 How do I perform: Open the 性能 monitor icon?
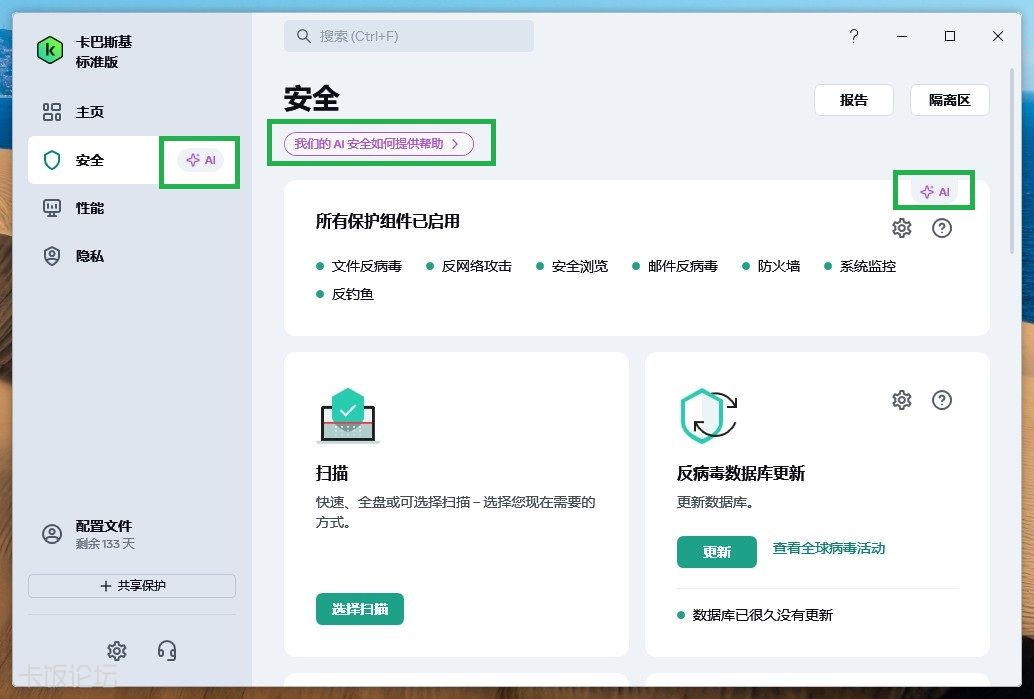click(x=51, y=208)
